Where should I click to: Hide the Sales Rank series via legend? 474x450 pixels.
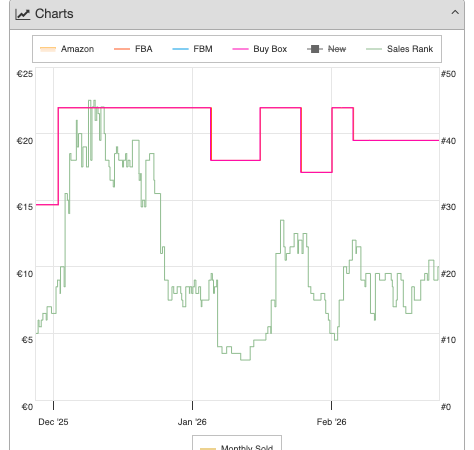tap(399, 49)
